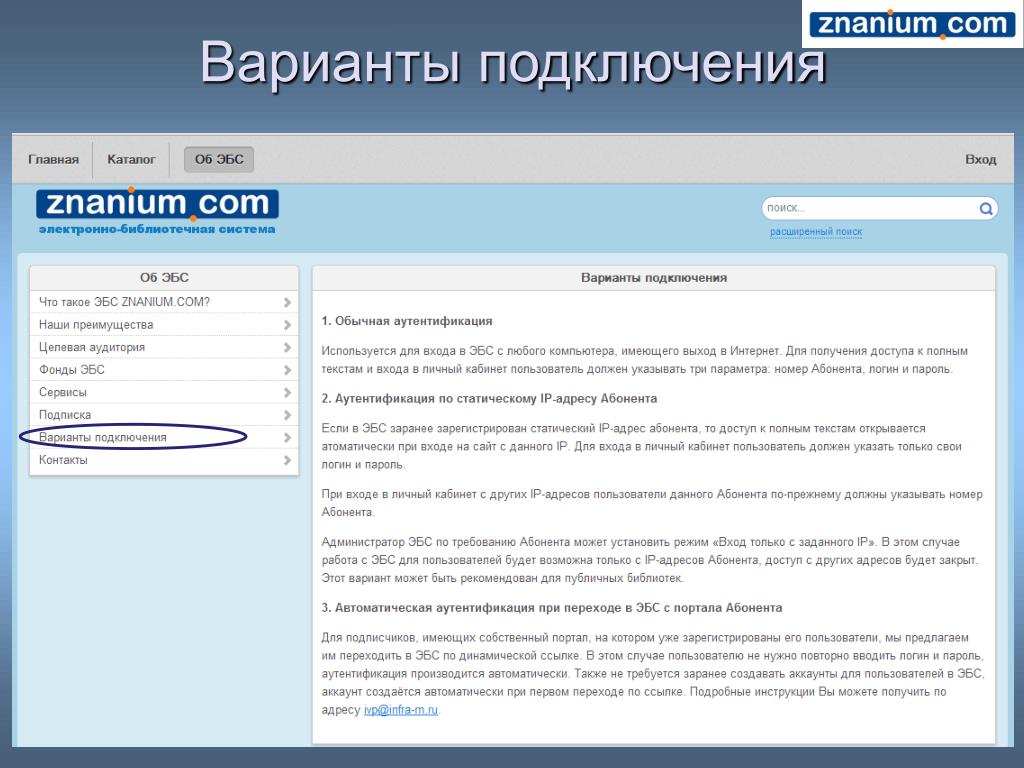
Task: Click heading '3. Автоматическая аутентификация при переходе в ЭБС'
Action: tap(552, 607)
